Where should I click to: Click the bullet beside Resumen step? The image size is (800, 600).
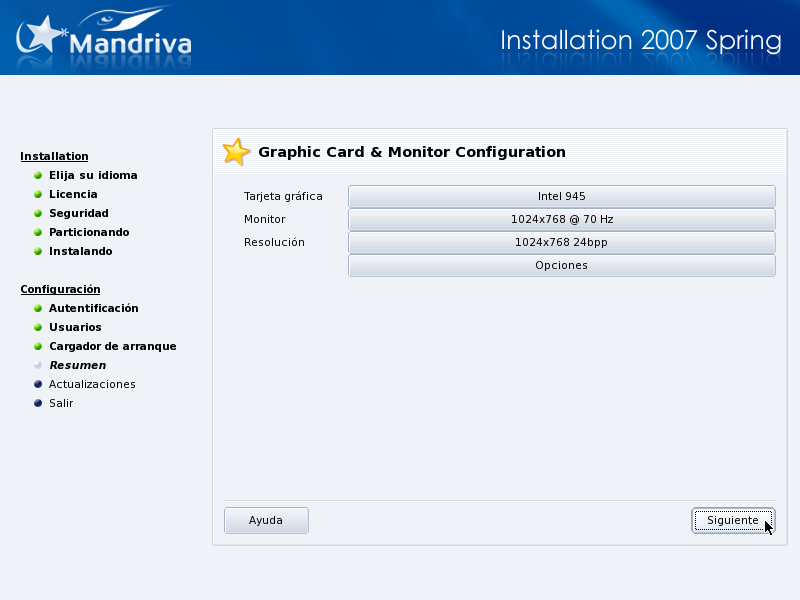pos(38,366)
